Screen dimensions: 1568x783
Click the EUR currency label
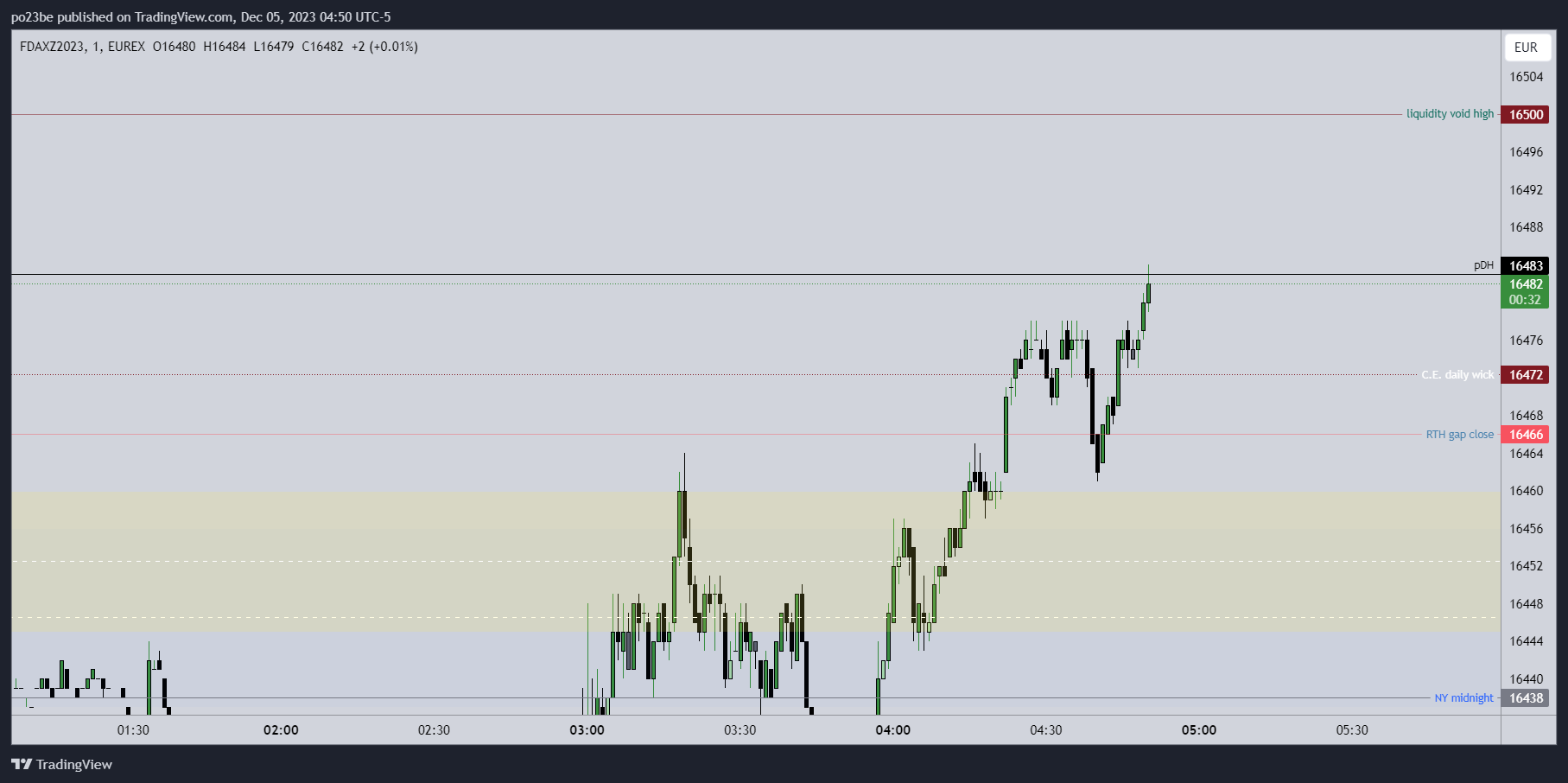[x=1526, y=48]
